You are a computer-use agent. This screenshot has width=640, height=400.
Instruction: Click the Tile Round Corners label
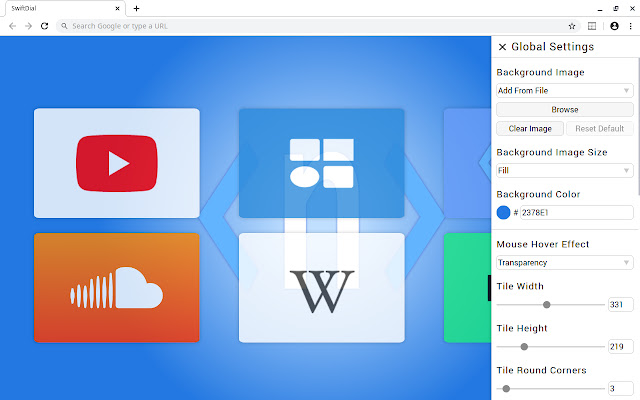(541, 370)
